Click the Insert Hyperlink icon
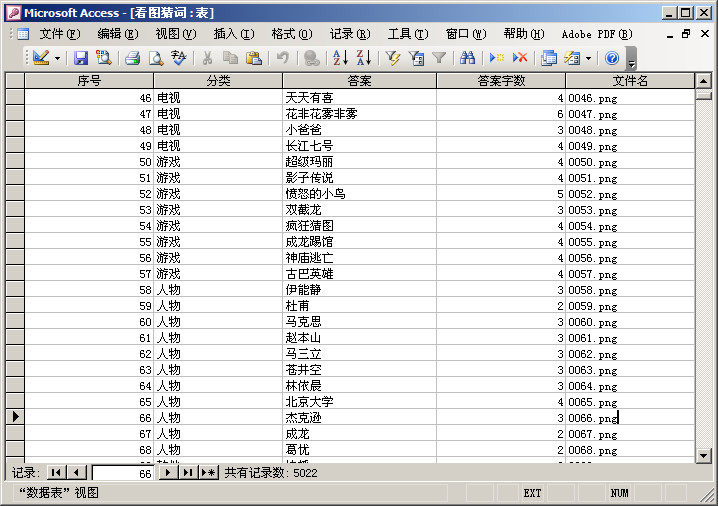This screenshot has height=506, width=718. click(311, 58)
